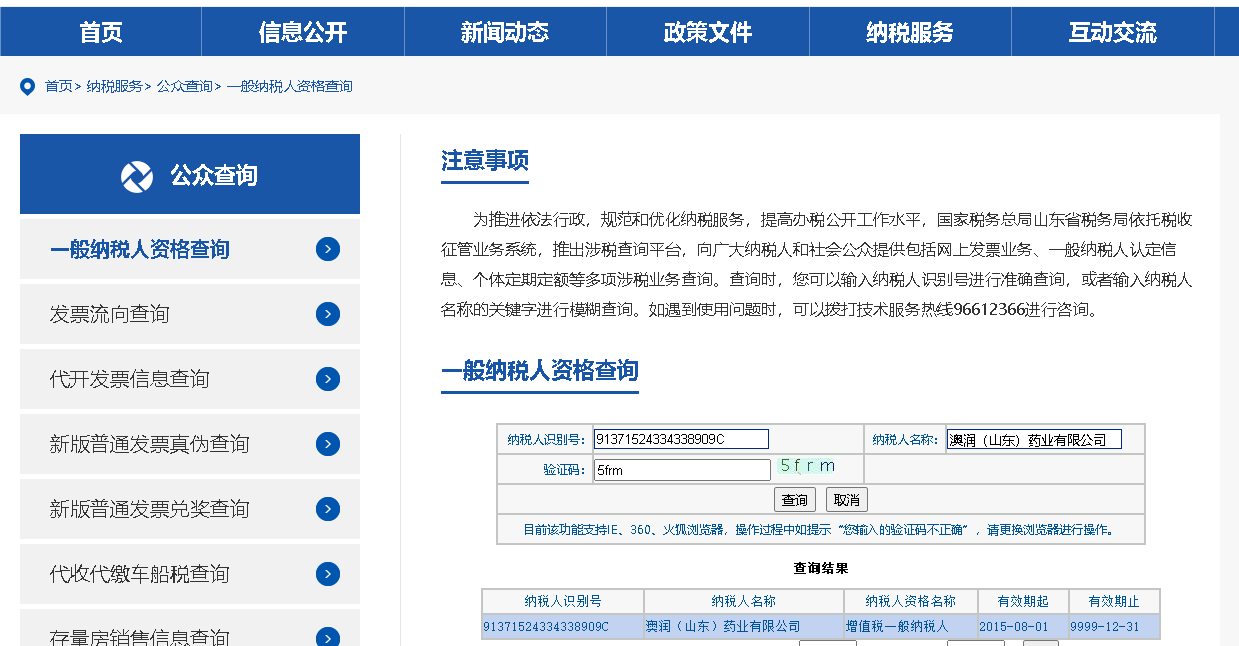
Task: Switch to 互动交流 navigation tab
Action: coord(1112,32)
